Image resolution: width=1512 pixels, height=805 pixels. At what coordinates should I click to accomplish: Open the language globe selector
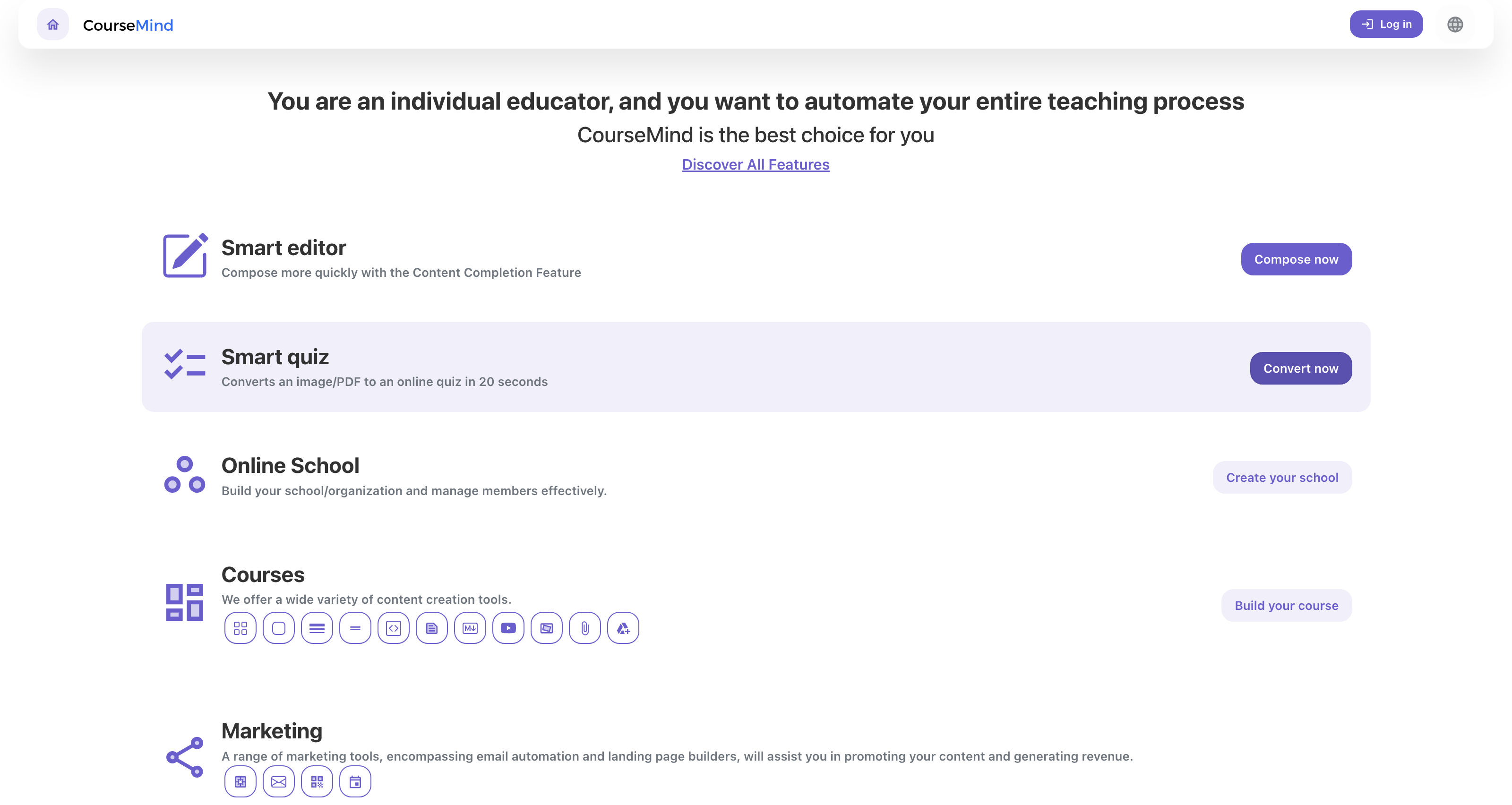tap(1454, 24)
